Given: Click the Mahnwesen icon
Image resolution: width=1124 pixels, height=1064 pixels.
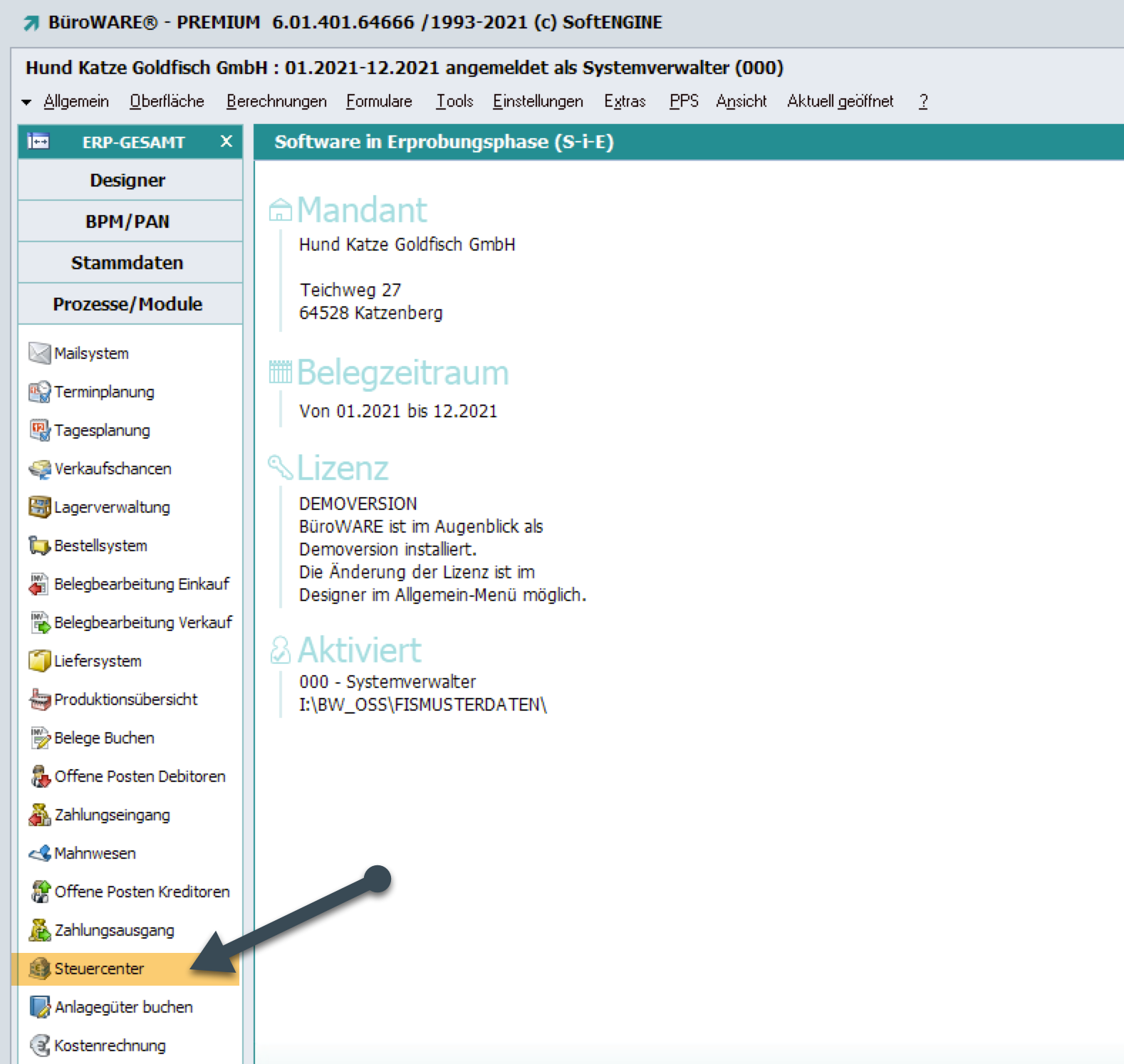Looking at the screenshot, I should [39, 853].
